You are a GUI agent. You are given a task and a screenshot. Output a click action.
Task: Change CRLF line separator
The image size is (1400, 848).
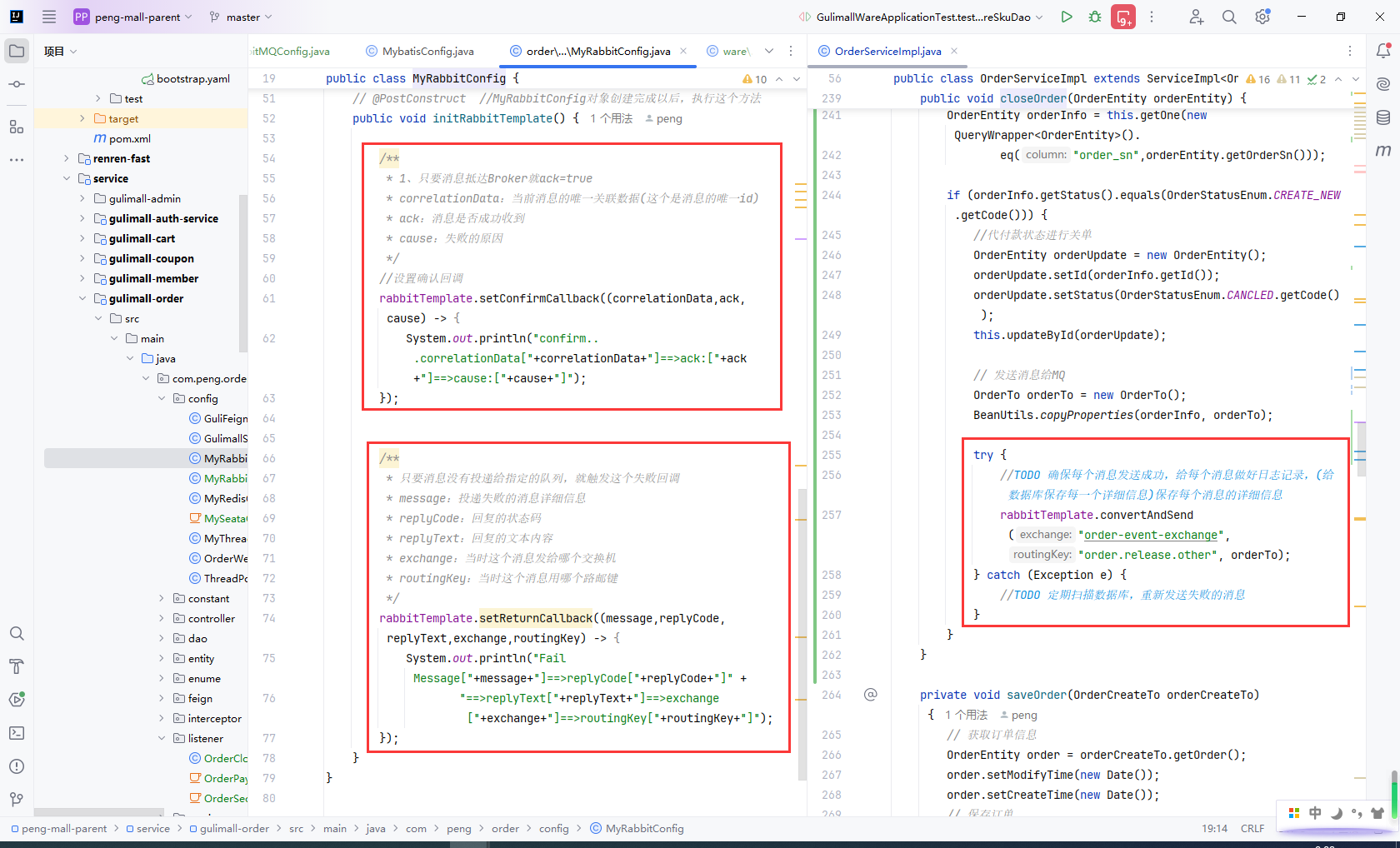(x=1252, y=828)
